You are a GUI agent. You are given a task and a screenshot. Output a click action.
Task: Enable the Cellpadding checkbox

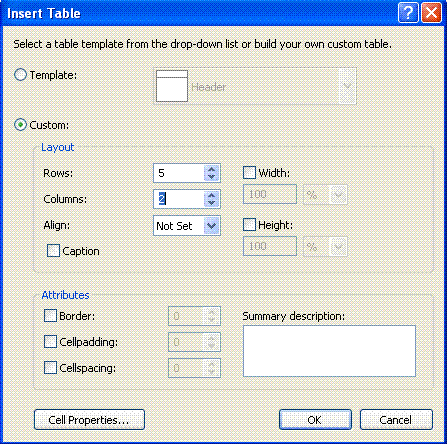(50, 341)
